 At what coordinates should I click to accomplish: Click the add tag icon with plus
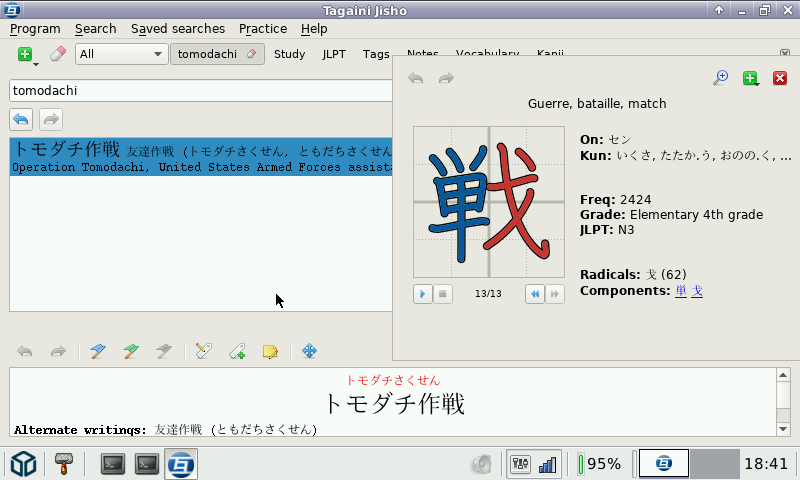click(x=236, y=351)
